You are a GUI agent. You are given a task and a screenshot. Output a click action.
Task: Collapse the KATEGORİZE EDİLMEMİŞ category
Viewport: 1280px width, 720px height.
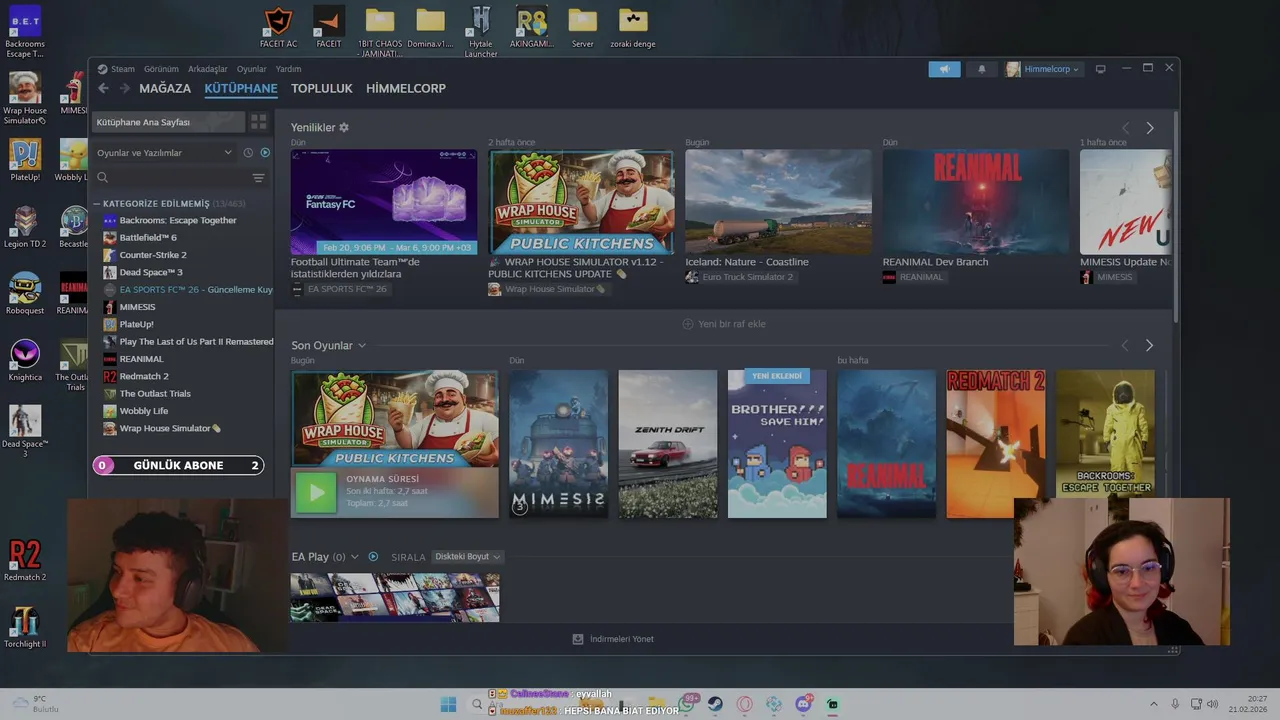tap(97, 203)
